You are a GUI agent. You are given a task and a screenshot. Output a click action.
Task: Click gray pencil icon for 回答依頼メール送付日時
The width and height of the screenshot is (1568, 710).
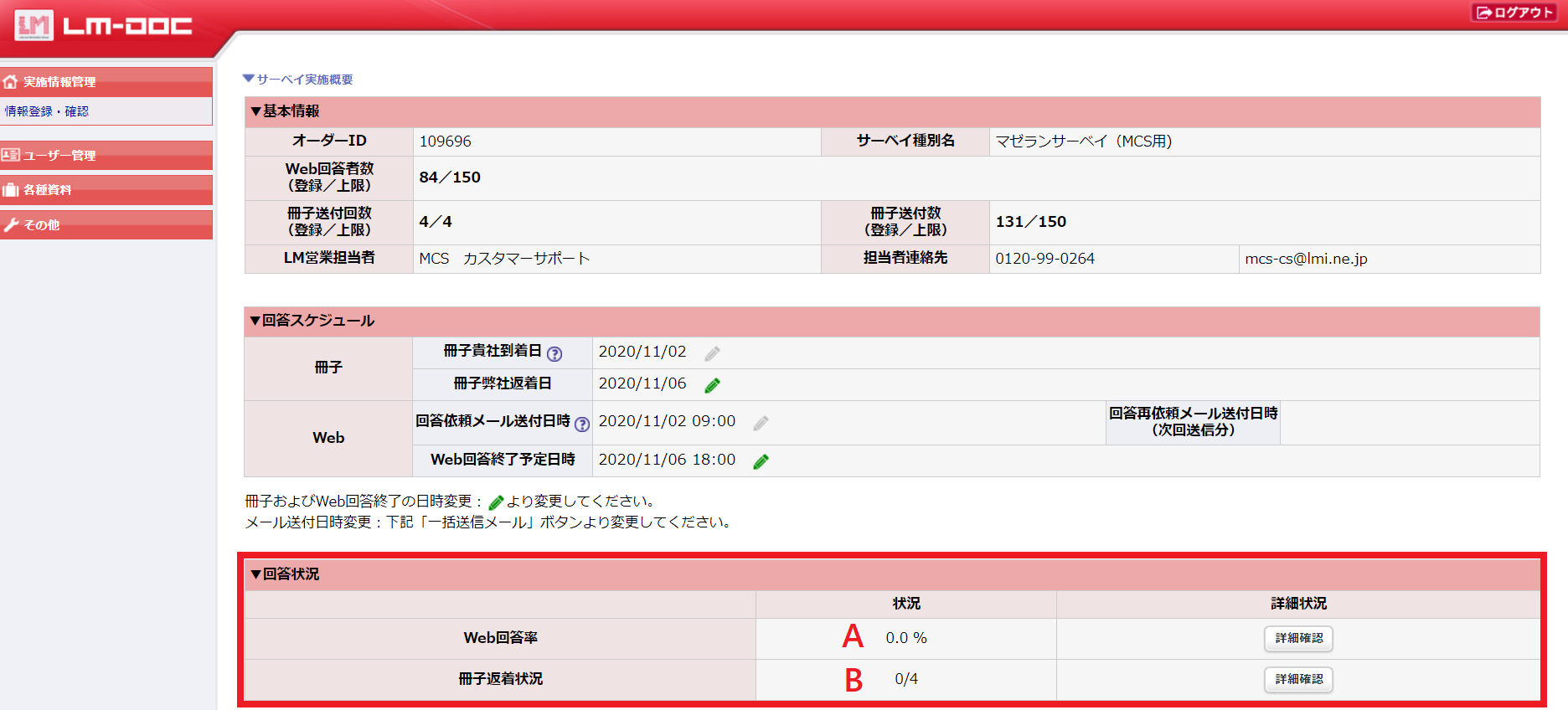coord(761,424)
